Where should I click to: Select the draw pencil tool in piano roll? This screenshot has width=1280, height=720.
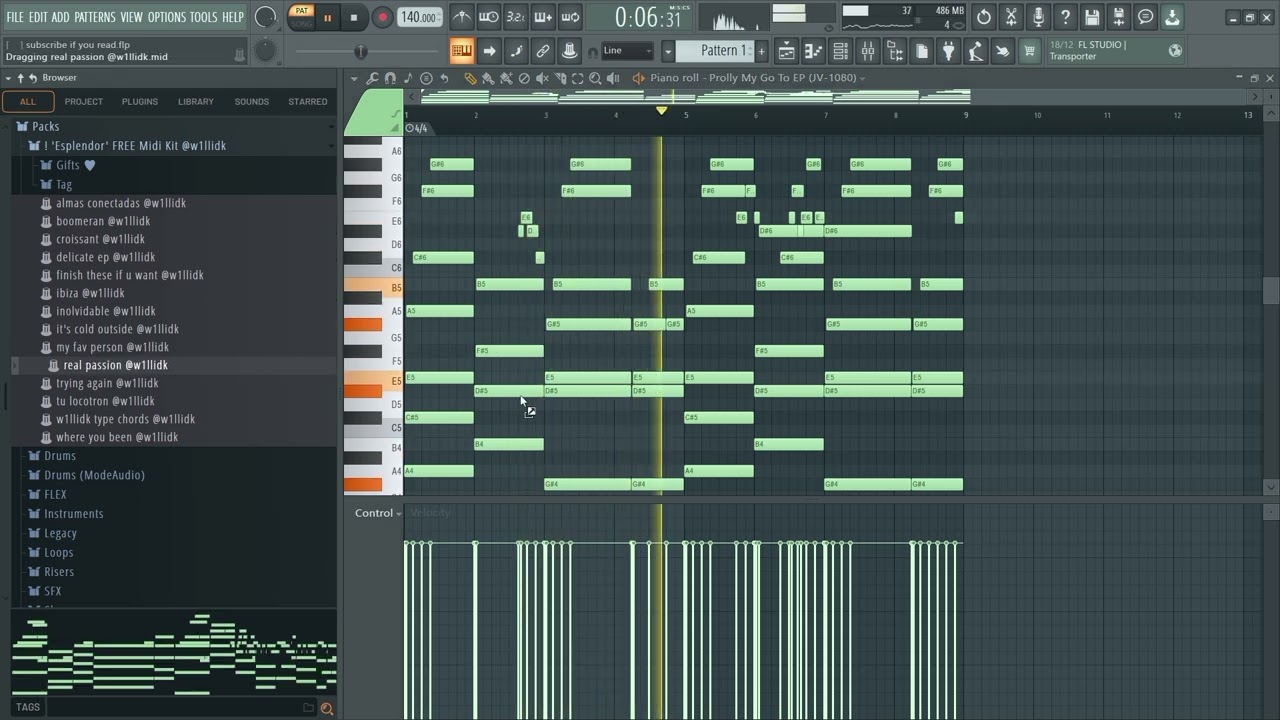click(470, 78)
